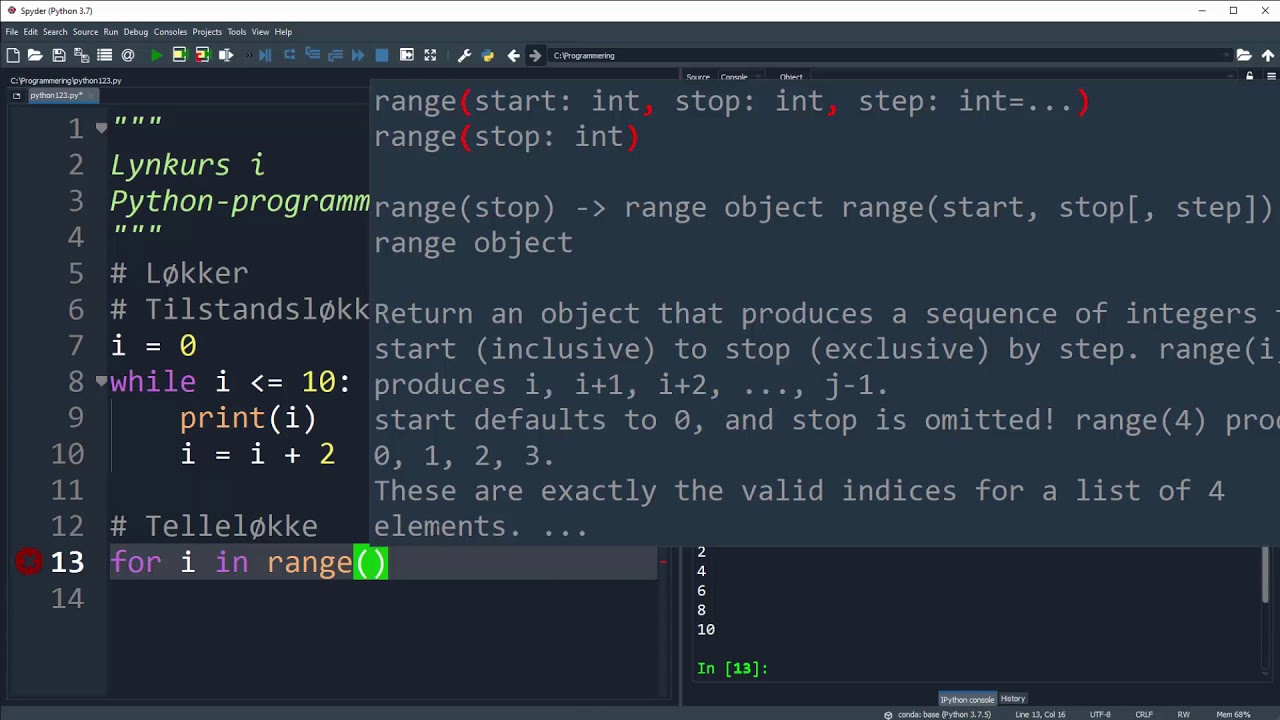Run selection or current line icon
Image resolution: width=1280 pixels, height=720 pixels.
[226, 55]
